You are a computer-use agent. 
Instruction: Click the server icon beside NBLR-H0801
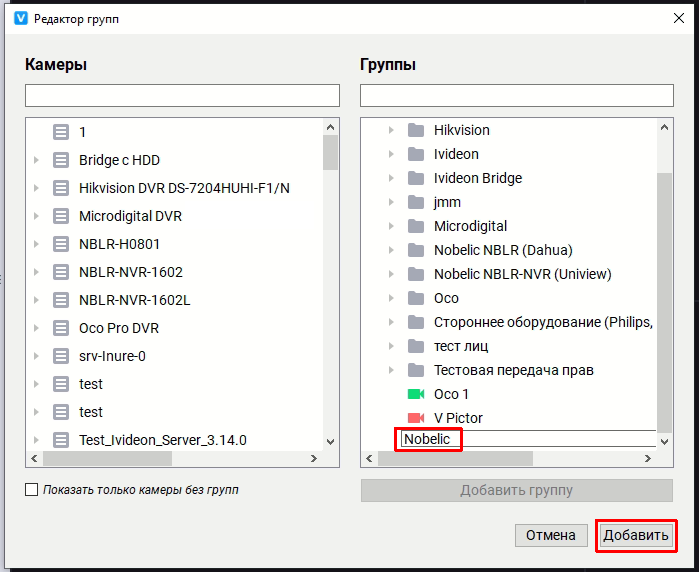(61, 244)
